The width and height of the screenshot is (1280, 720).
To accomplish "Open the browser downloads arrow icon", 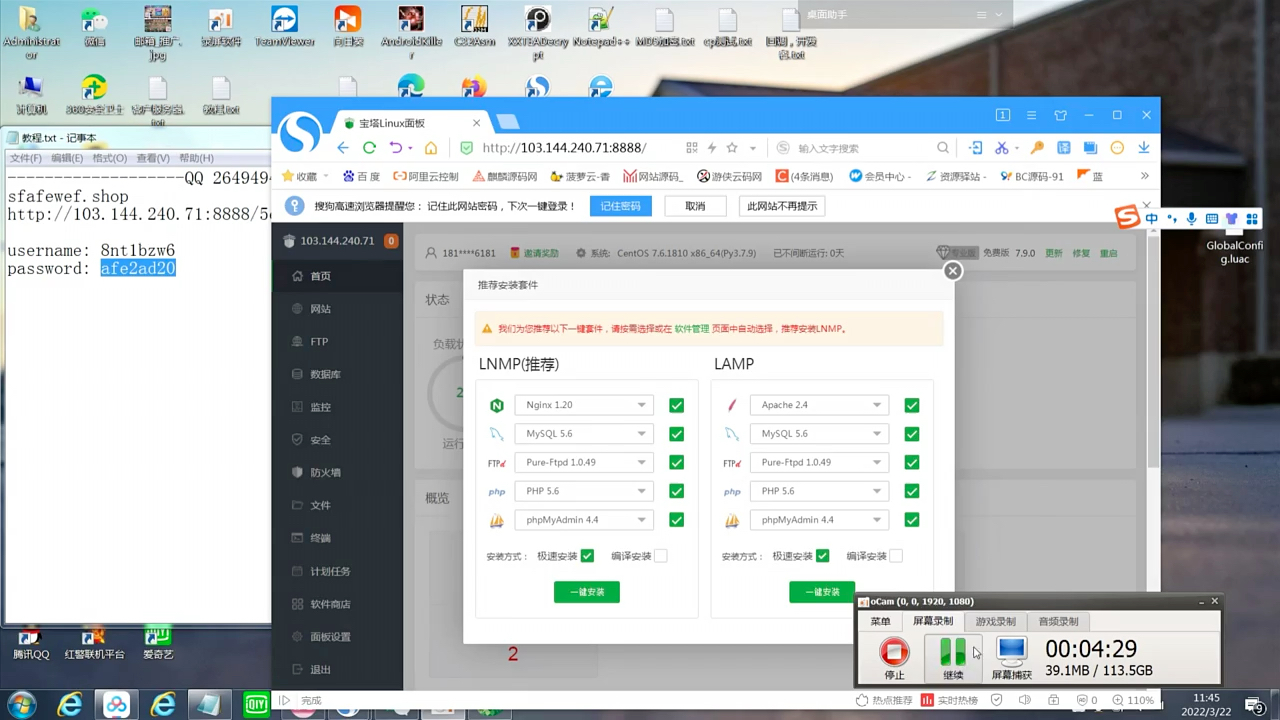I will pyautogui.click(x=1143, y=148).
